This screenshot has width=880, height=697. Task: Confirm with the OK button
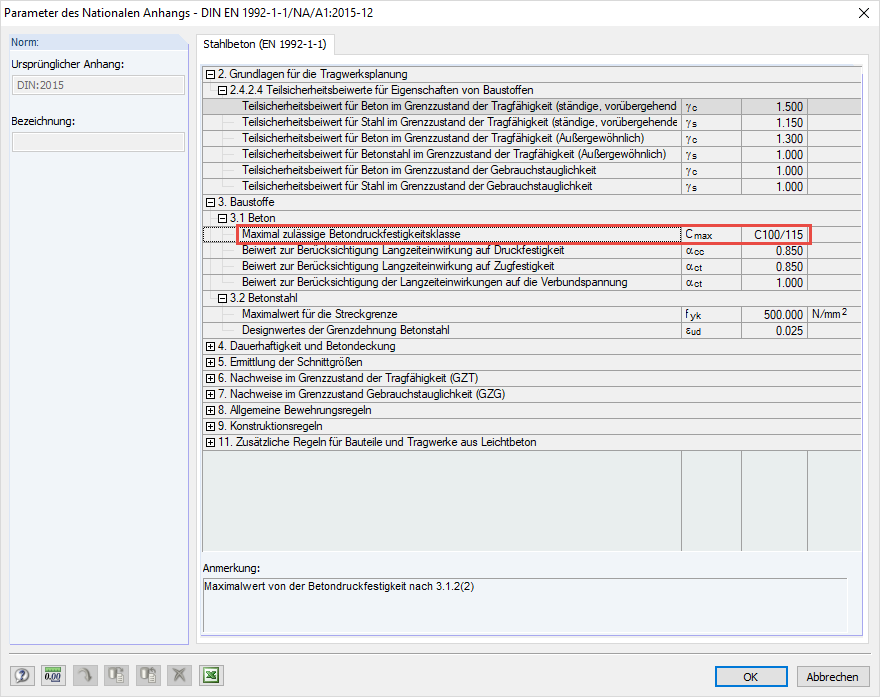pyautogui.click(x=751, y=677)
